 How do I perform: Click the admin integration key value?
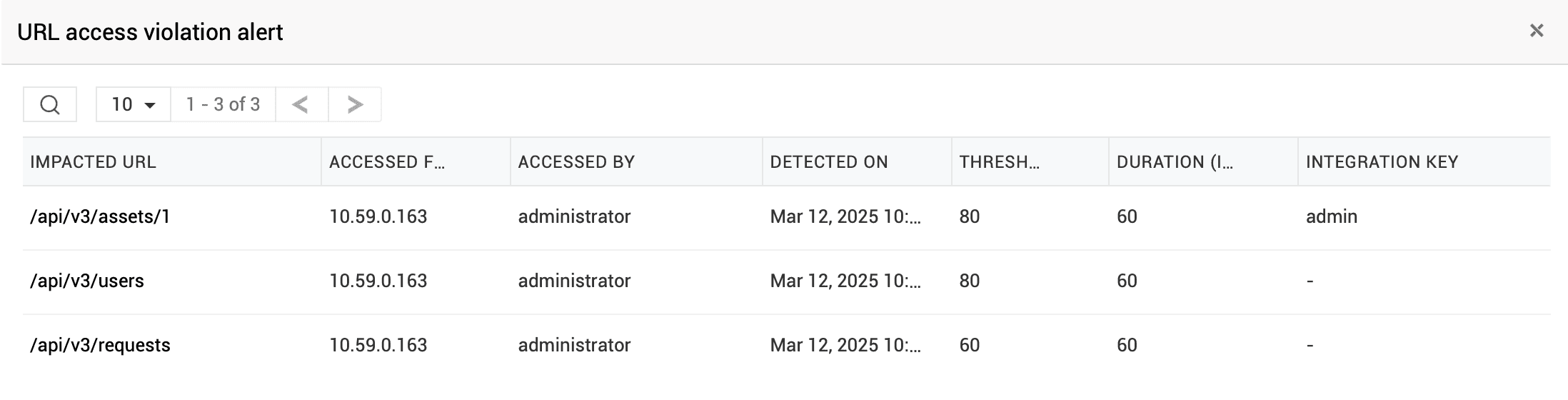(x=1332, y=216)
